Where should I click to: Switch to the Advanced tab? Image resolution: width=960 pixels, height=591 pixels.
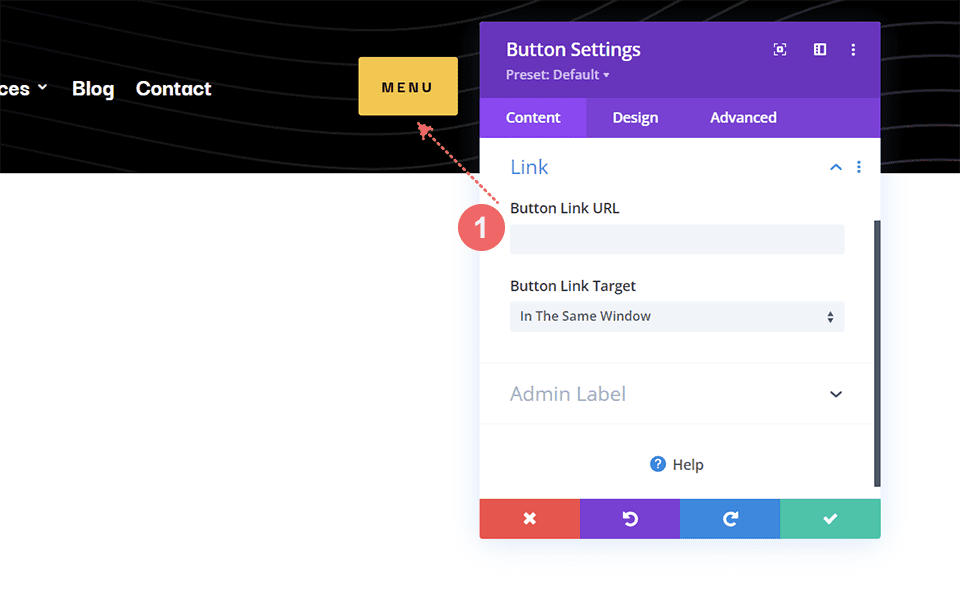[x=743, y=117]
